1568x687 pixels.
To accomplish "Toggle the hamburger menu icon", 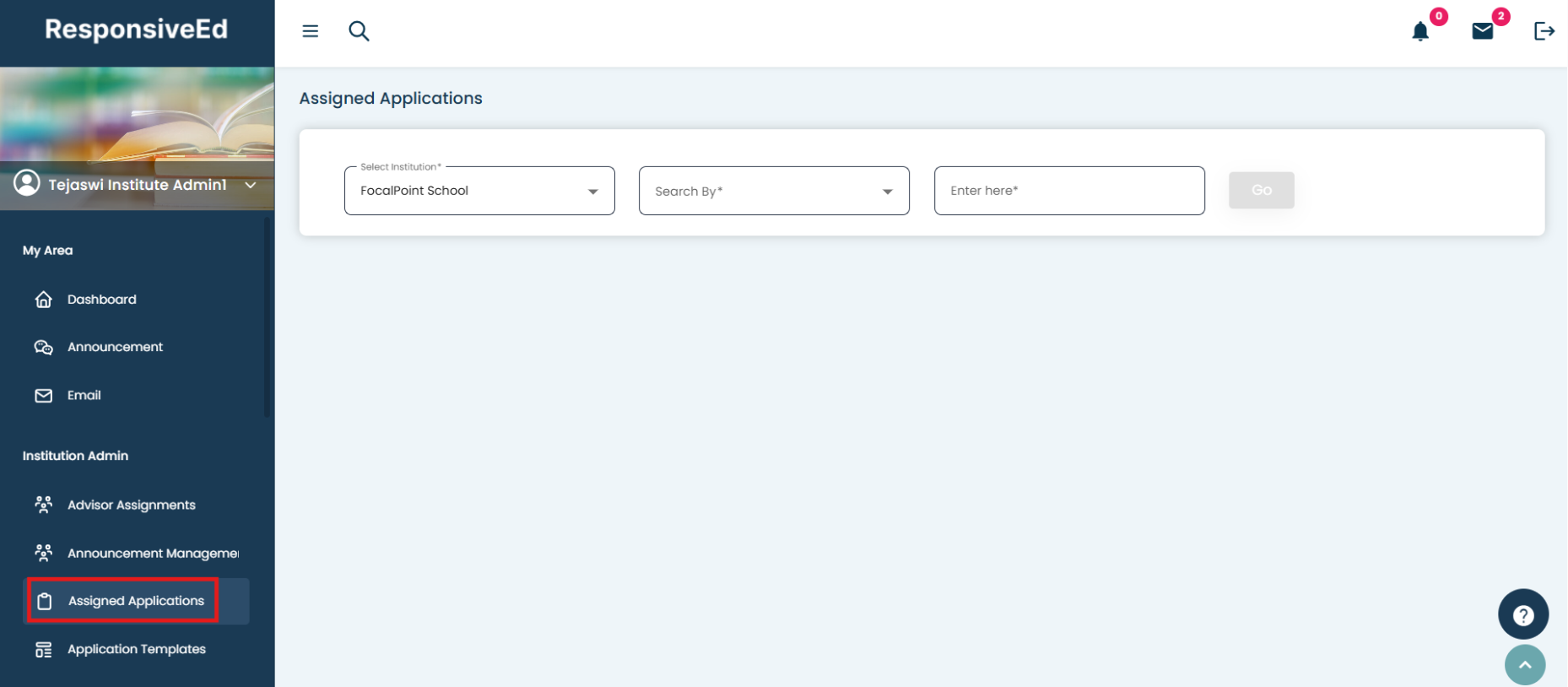I will 311,31.
